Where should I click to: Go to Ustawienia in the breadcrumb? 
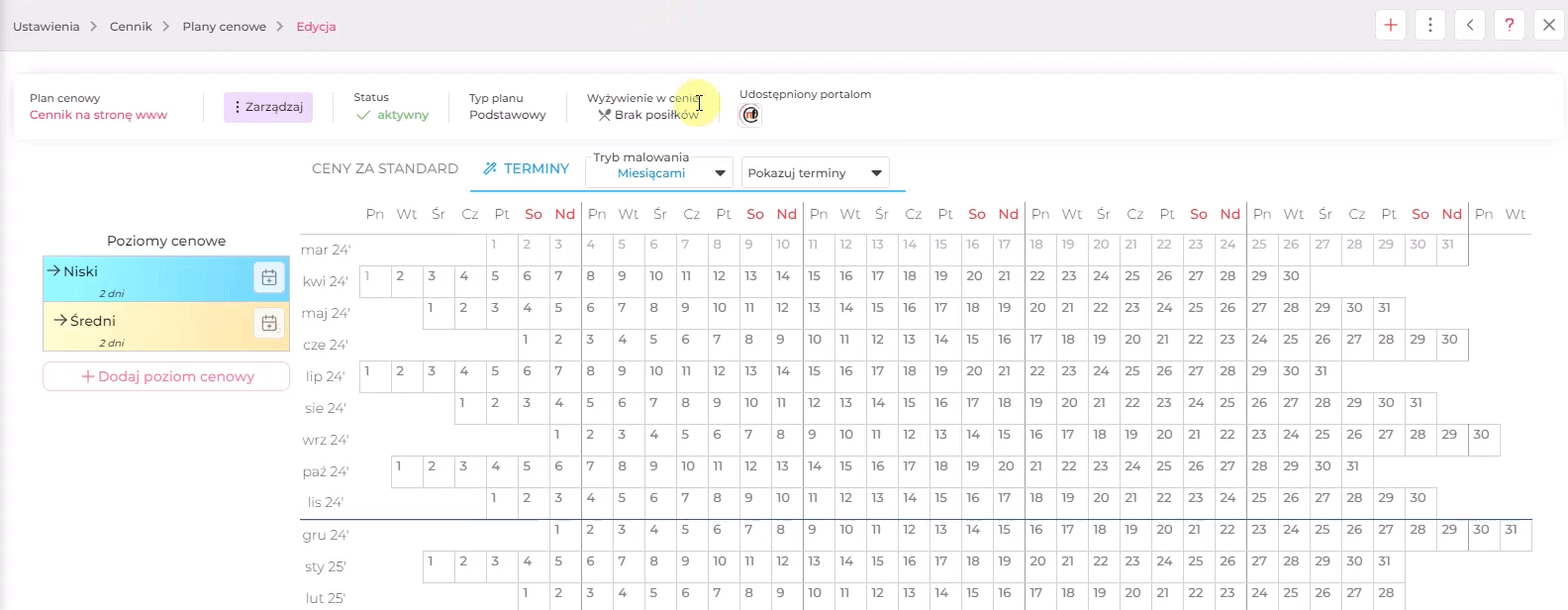[47, 27]
